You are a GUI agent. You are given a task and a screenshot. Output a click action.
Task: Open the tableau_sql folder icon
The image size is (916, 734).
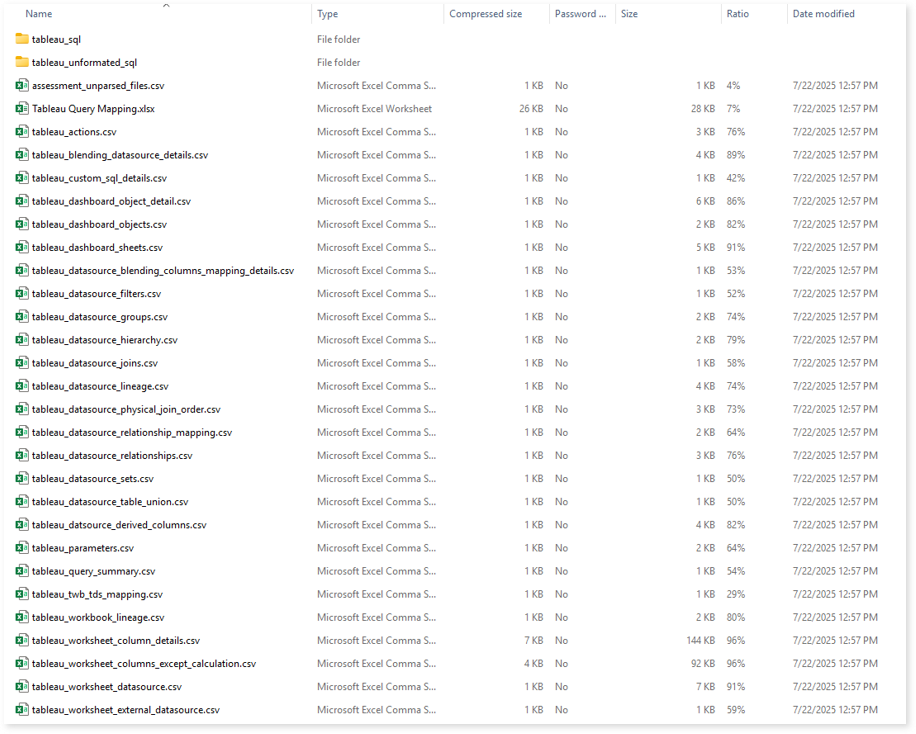pos(22,39)
